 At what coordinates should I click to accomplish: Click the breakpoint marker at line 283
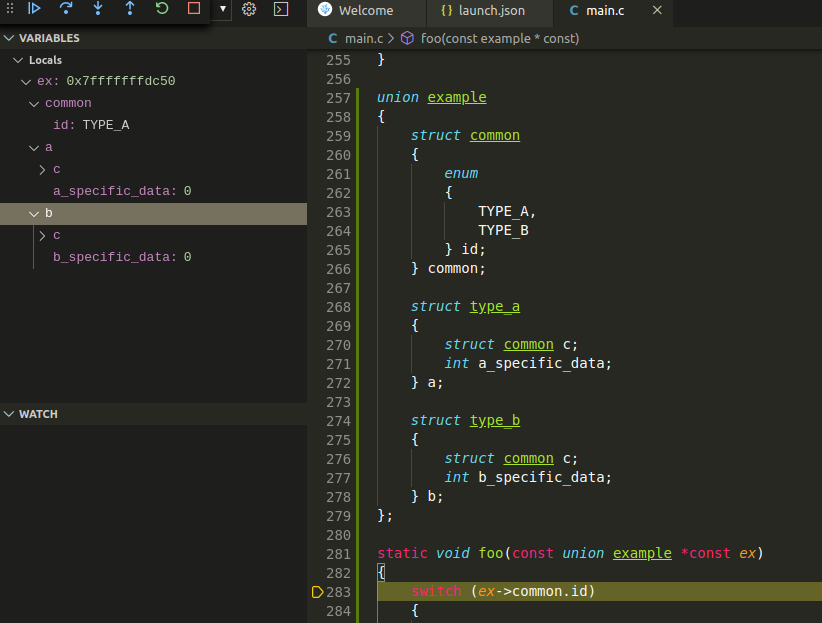pyautogui.click(x=317, y=591)
